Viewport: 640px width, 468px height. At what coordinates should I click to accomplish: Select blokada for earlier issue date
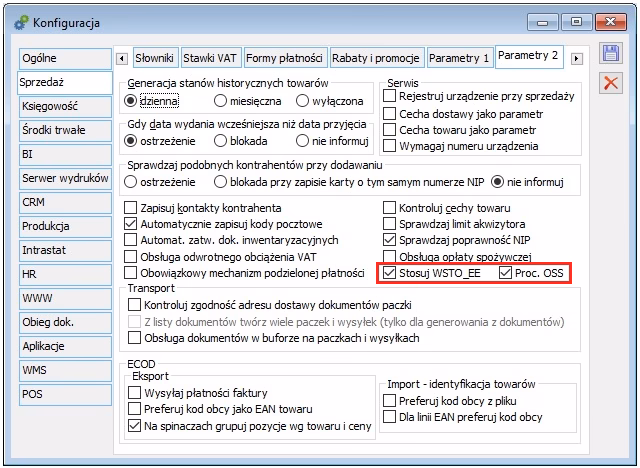tap(220, 141)
